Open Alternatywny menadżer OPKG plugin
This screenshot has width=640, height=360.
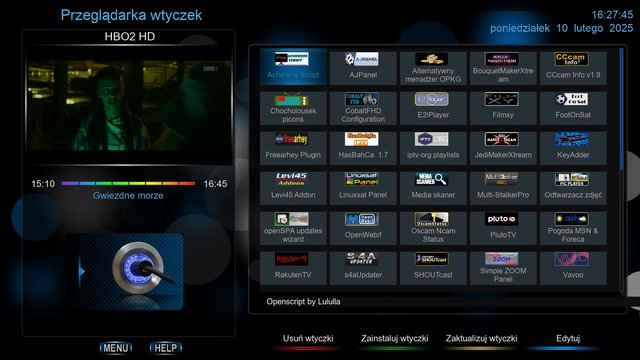tap(433, 67)
